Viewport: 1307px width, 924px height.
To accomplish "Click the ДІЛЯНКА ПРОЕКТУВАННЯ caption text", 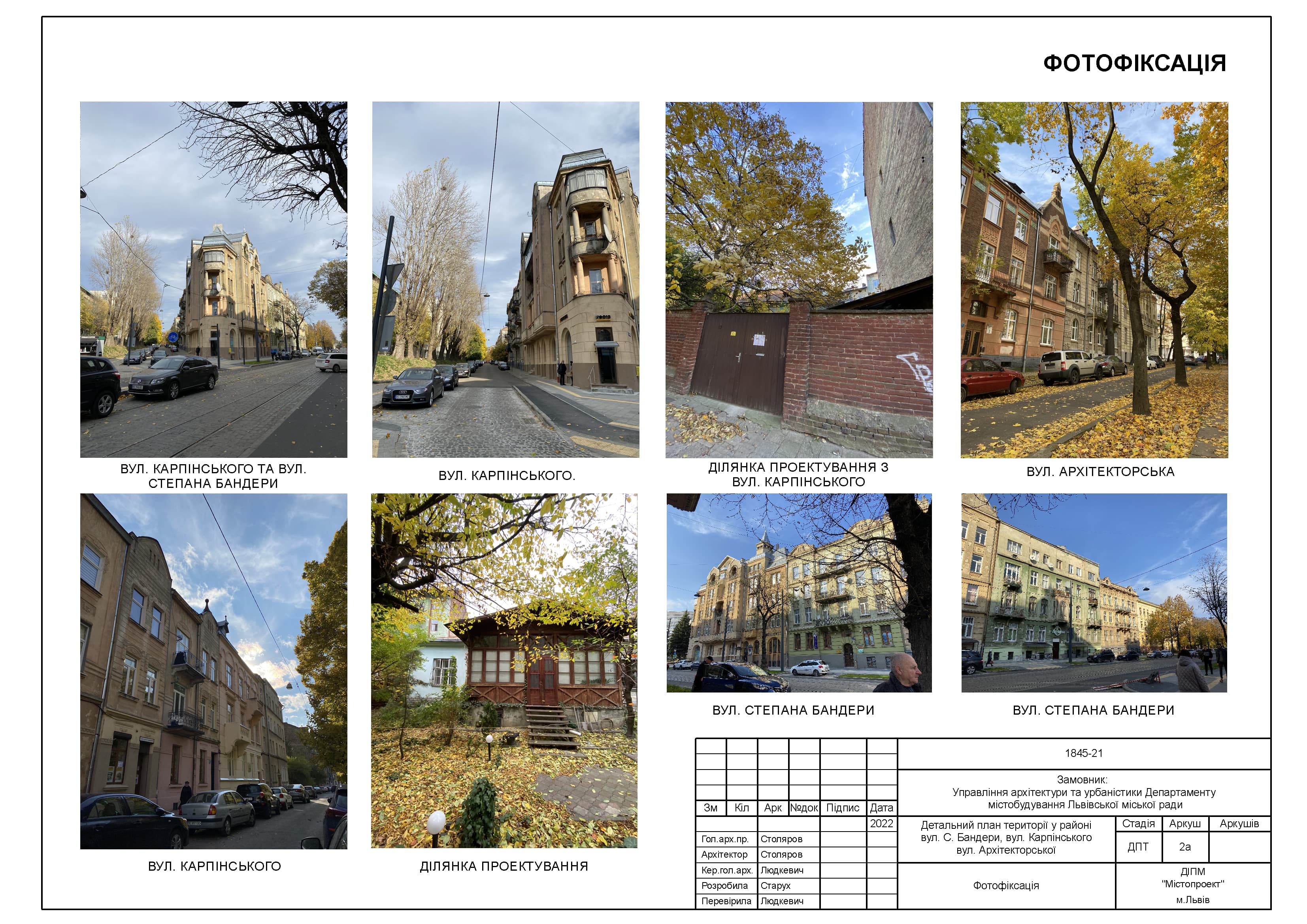I will pyautogui.click(x=504, y=866).
